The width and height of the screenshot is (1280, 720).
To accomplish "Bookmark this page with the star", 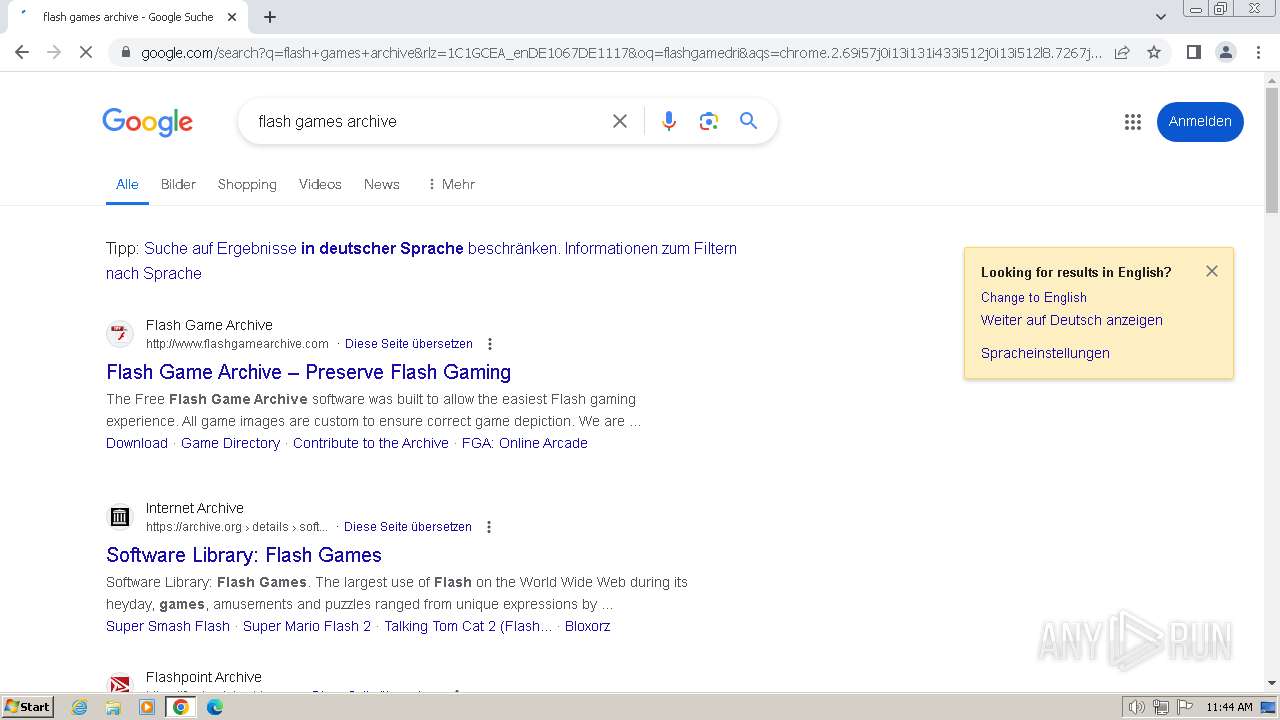I will [1154, 52].
